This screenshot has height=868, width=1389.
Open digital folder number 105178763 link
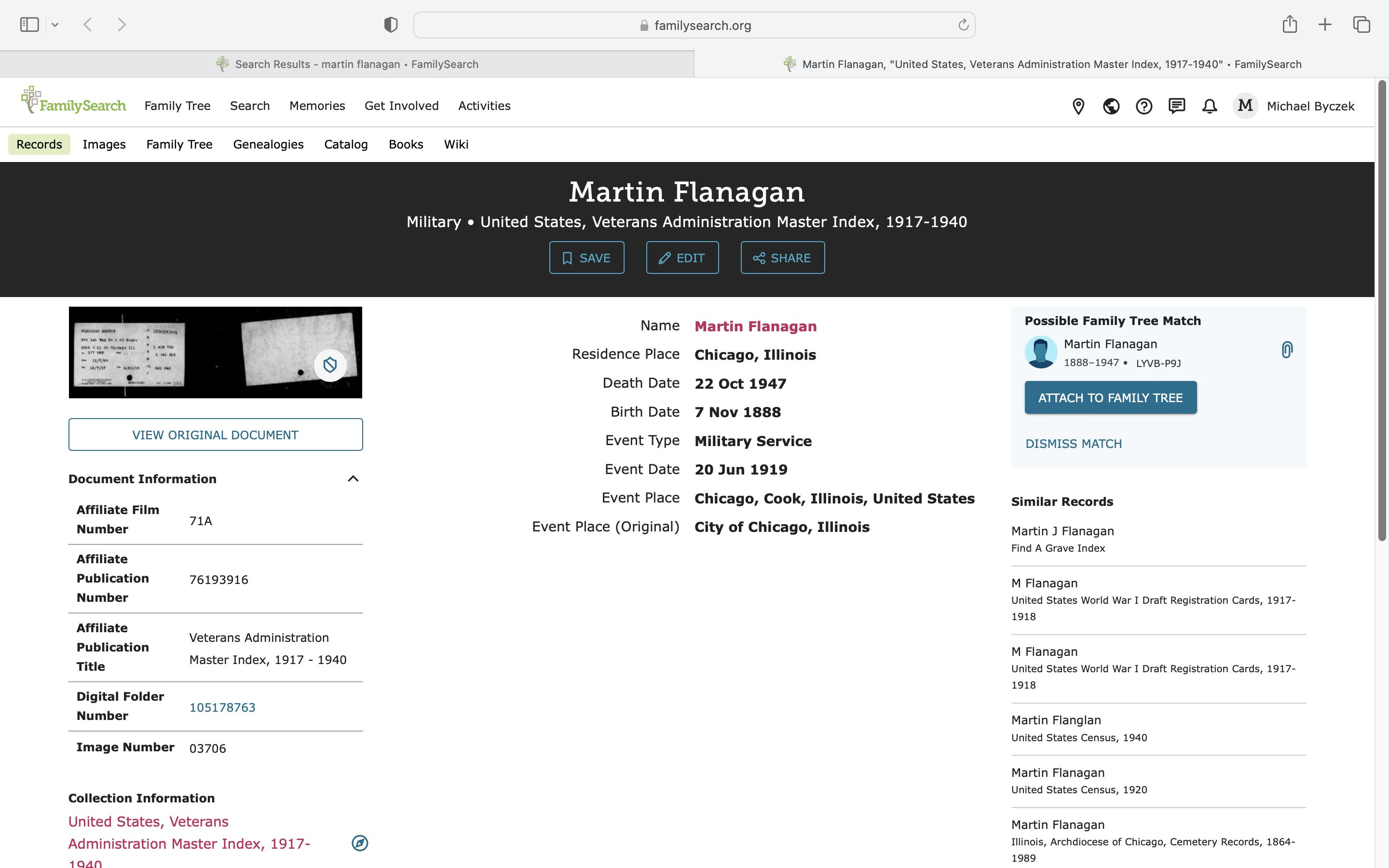pos(222,707)
